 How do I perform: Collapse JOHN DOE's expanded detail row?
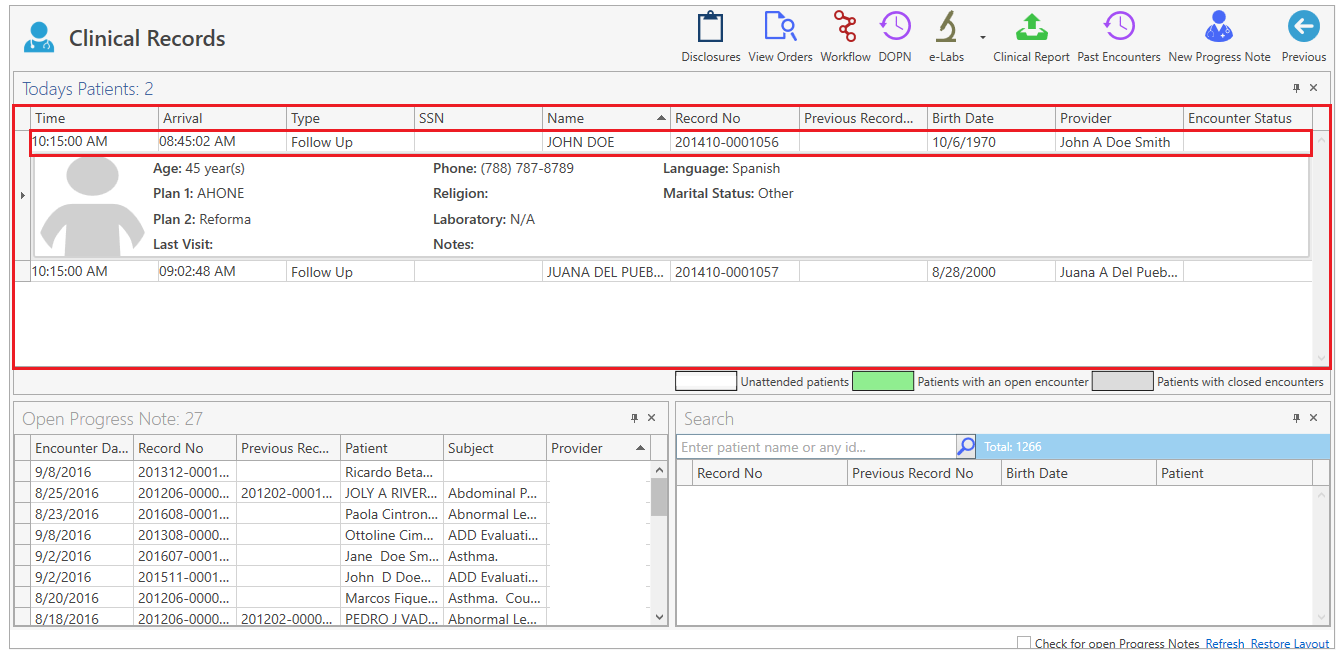tap(22, 196)
